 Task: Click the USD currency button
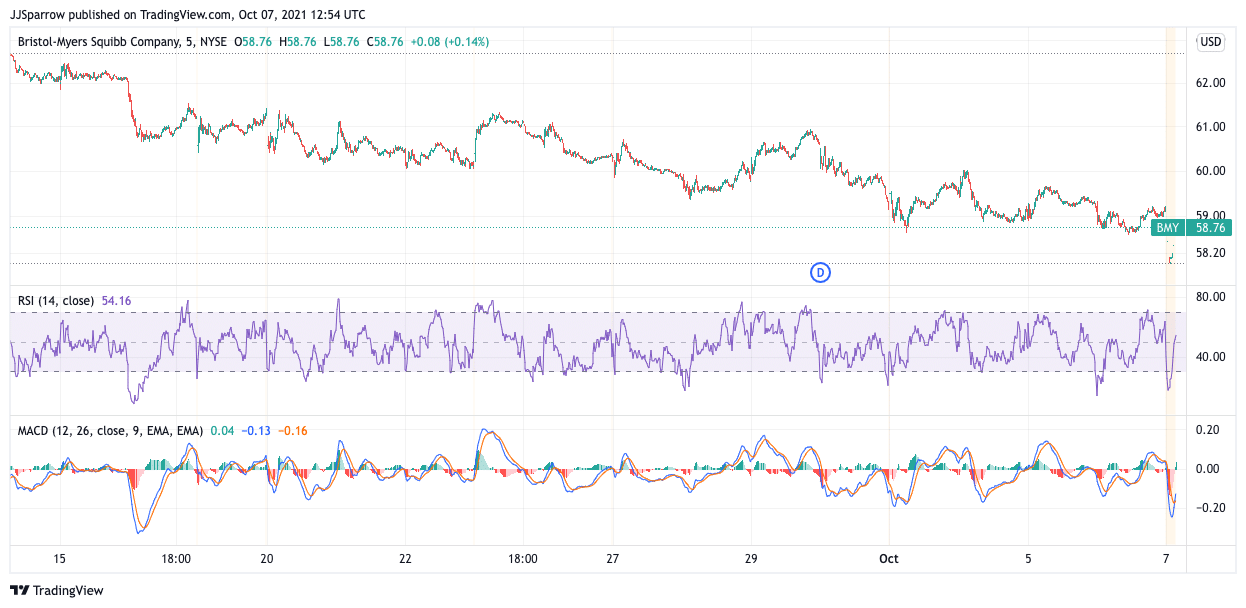tap(1211, 42)
